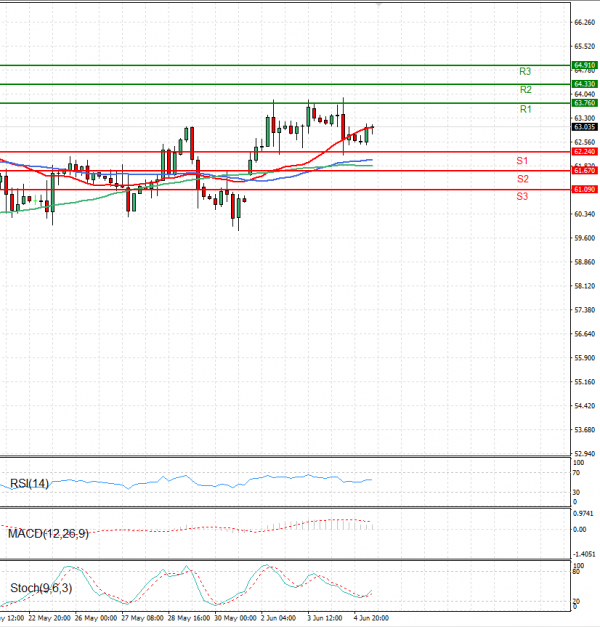Select the R1 resistance label
This screenshot has height=627, width=600.
pos(526,109)
